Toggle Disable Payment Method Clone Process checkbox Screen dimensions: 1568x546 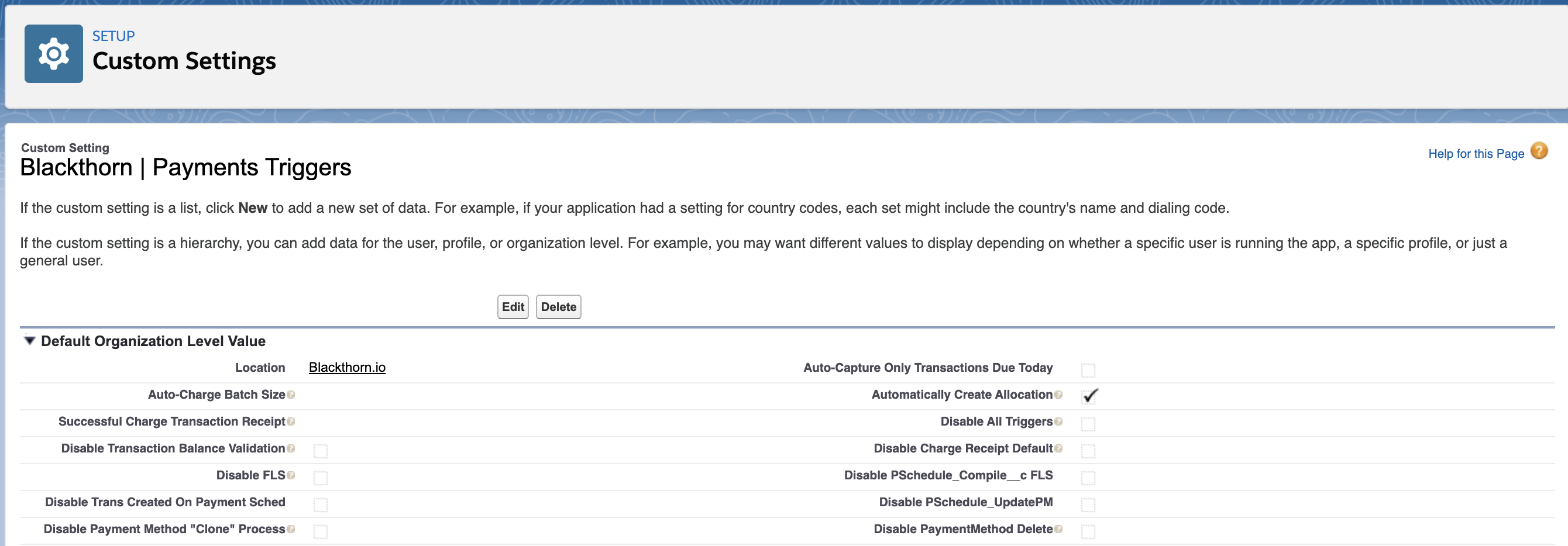(x=320, y=531)
